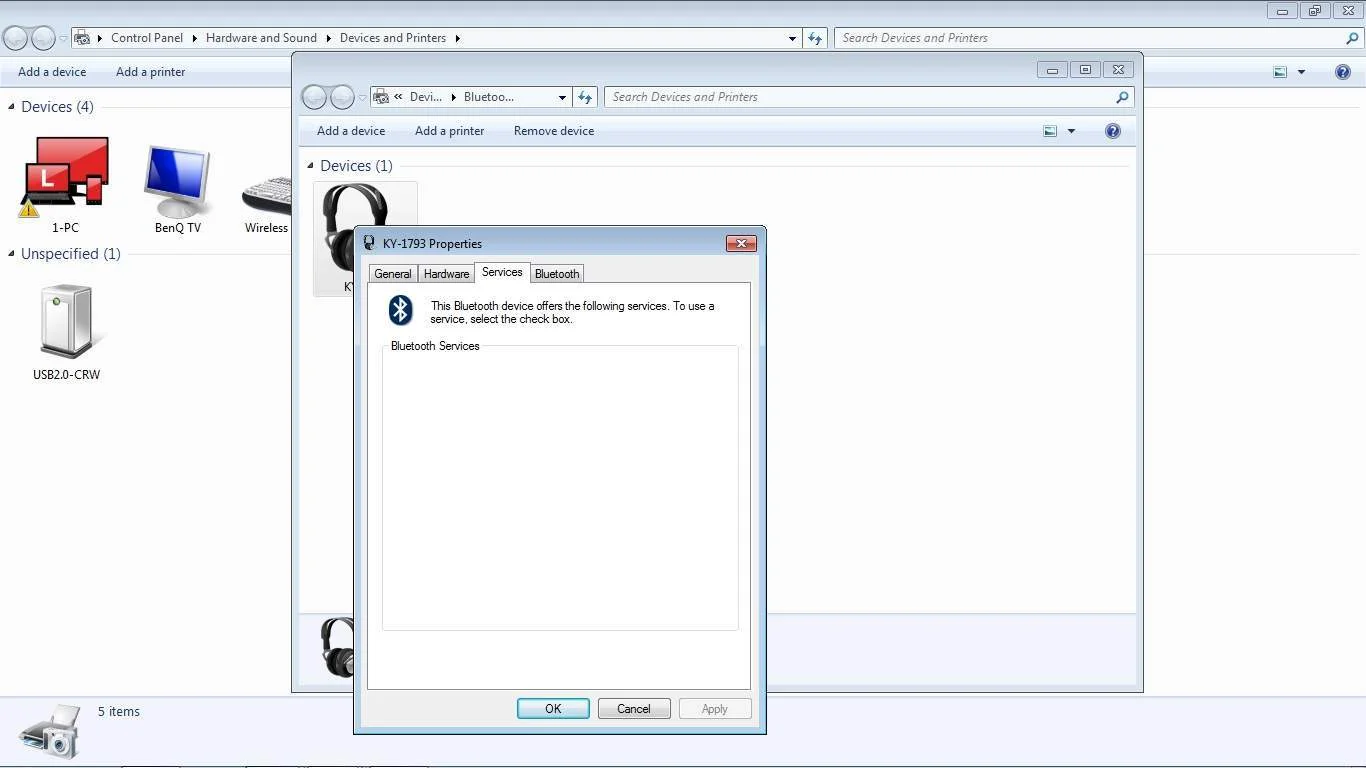Switch to the Hardware tab in Properties
Viewport: 1366px width, 768px height.
(x=446, y=274)
